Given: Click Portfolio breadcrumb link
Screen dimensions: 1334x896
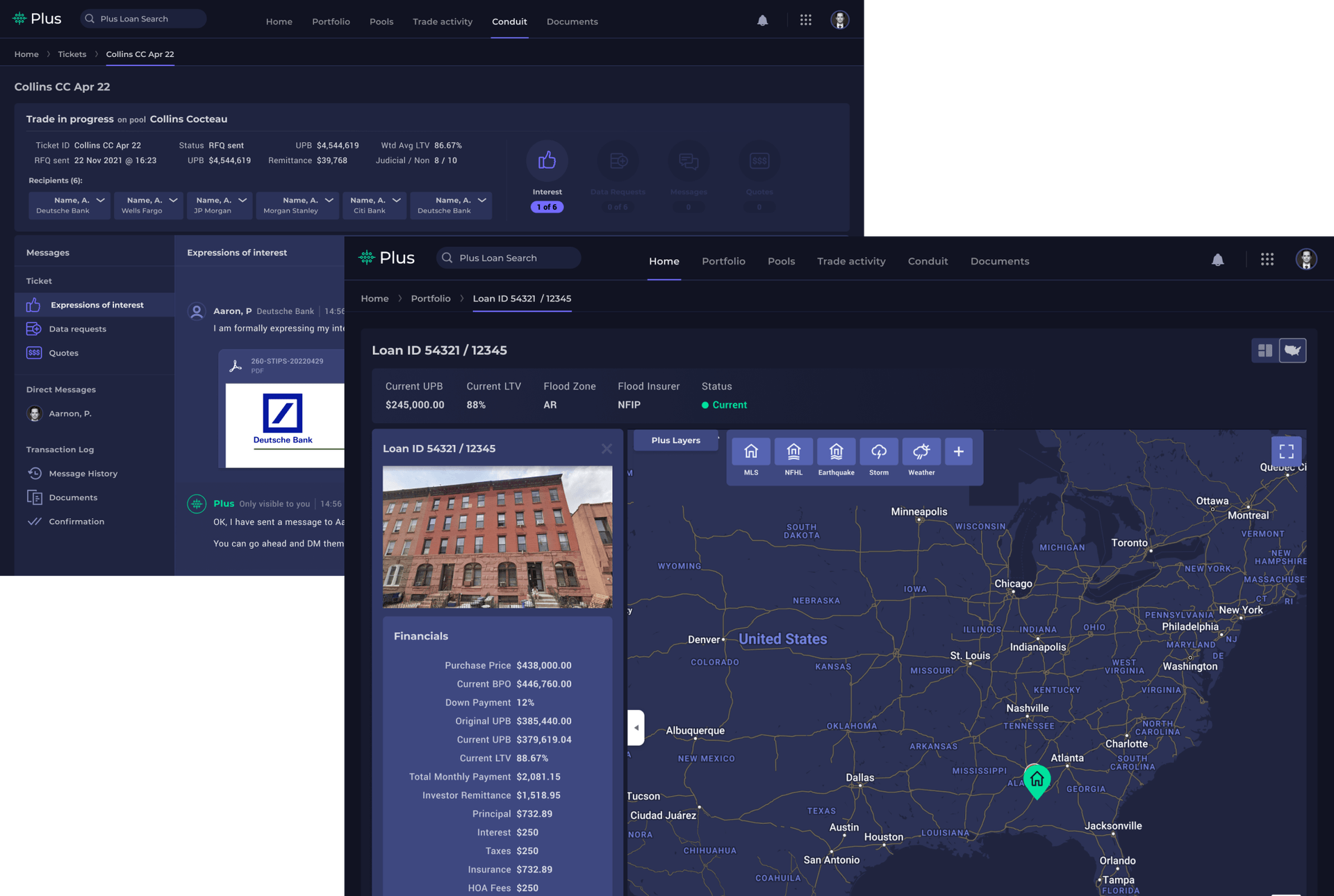Looking at the screenshot, I should [430, 299].
